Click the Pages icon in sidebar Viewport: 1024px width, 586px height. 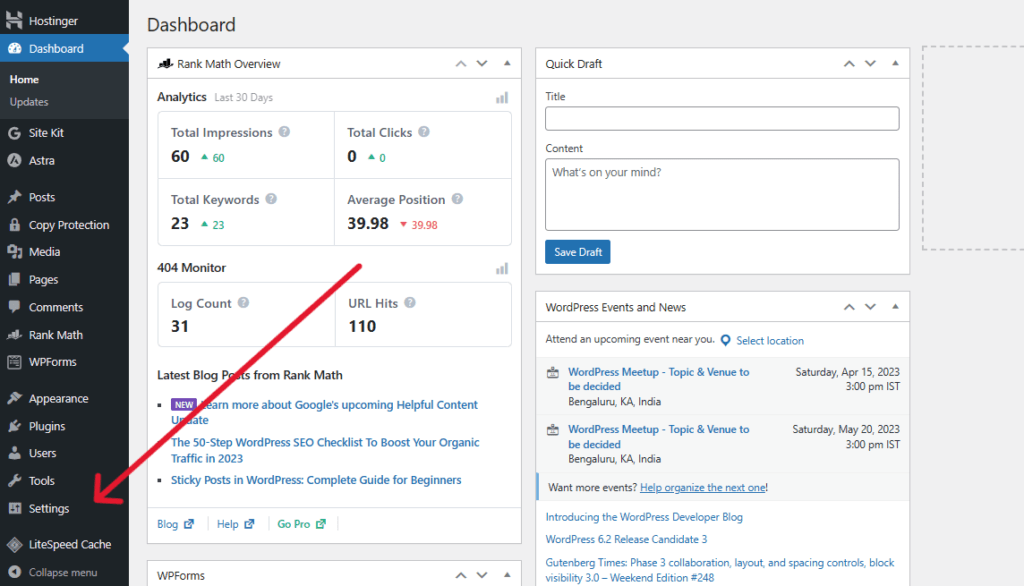coord(14,279)
